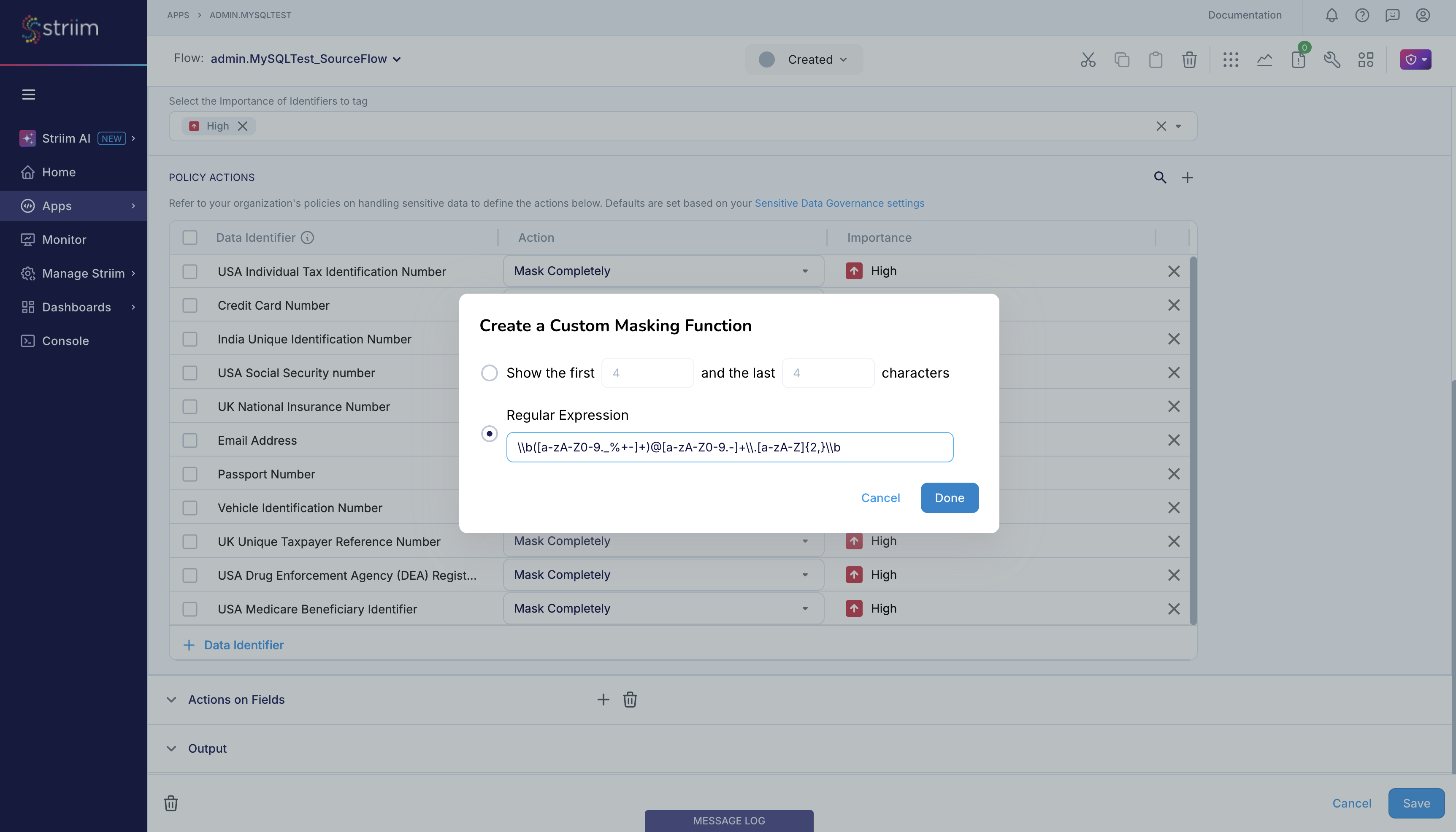
Task: Open the Apps sidebar menu
Action: (56, 206)
